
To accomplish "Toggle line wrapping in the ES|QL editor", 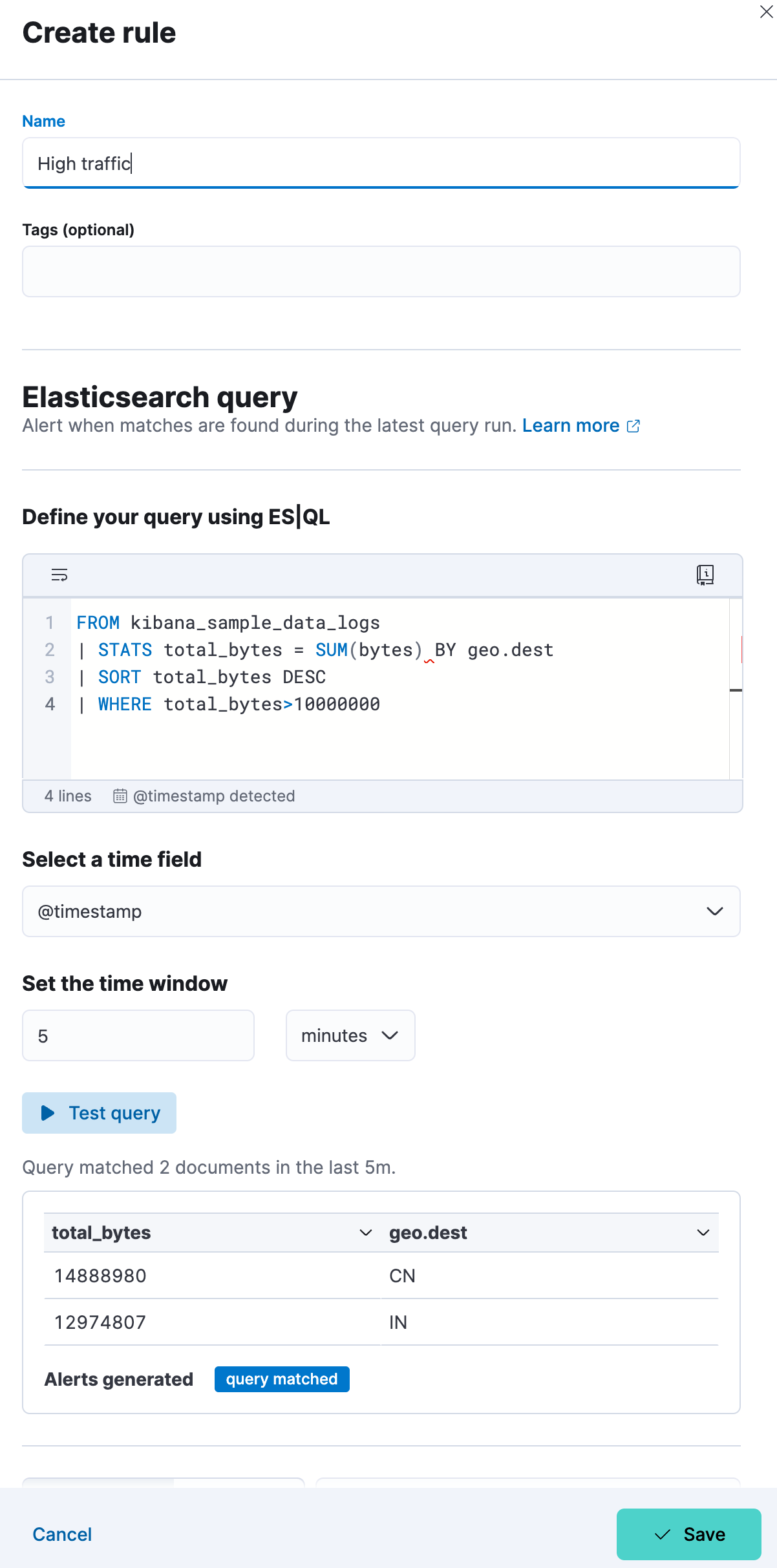I will click(x=59, y=575).
